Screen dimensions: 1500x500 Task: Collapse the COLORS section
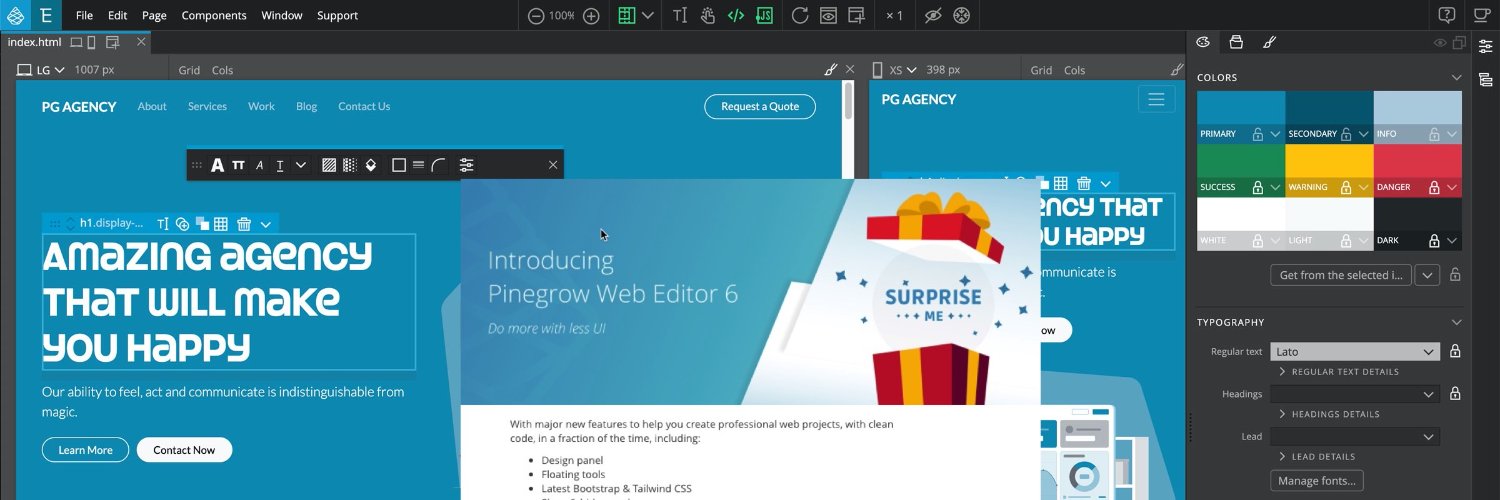1457,77
